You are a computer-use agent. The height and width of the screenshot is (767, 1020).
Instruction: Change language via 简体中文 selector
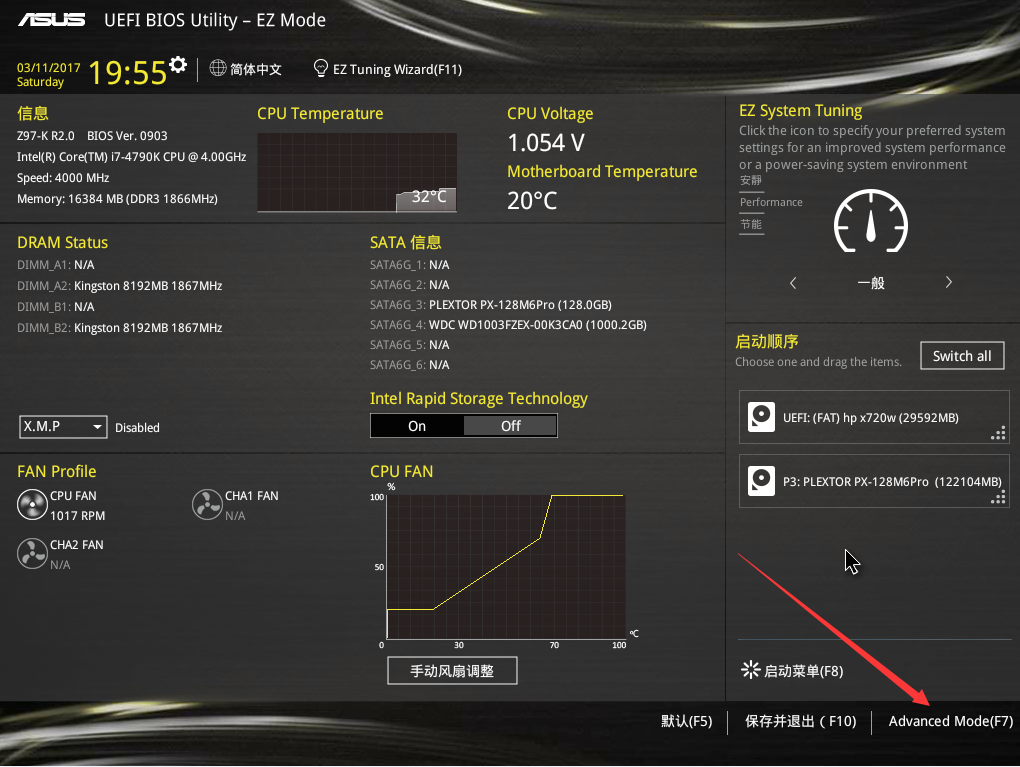click(x=256, y=69)
